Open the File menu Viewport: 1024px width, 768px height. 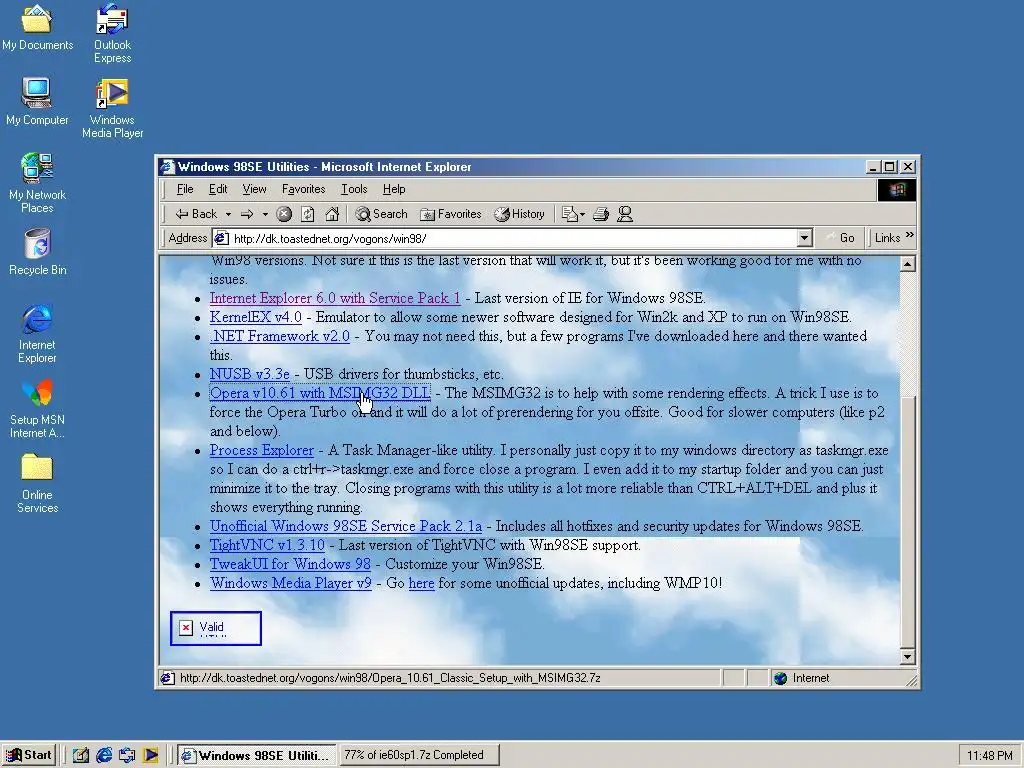[x=185, y=189]
